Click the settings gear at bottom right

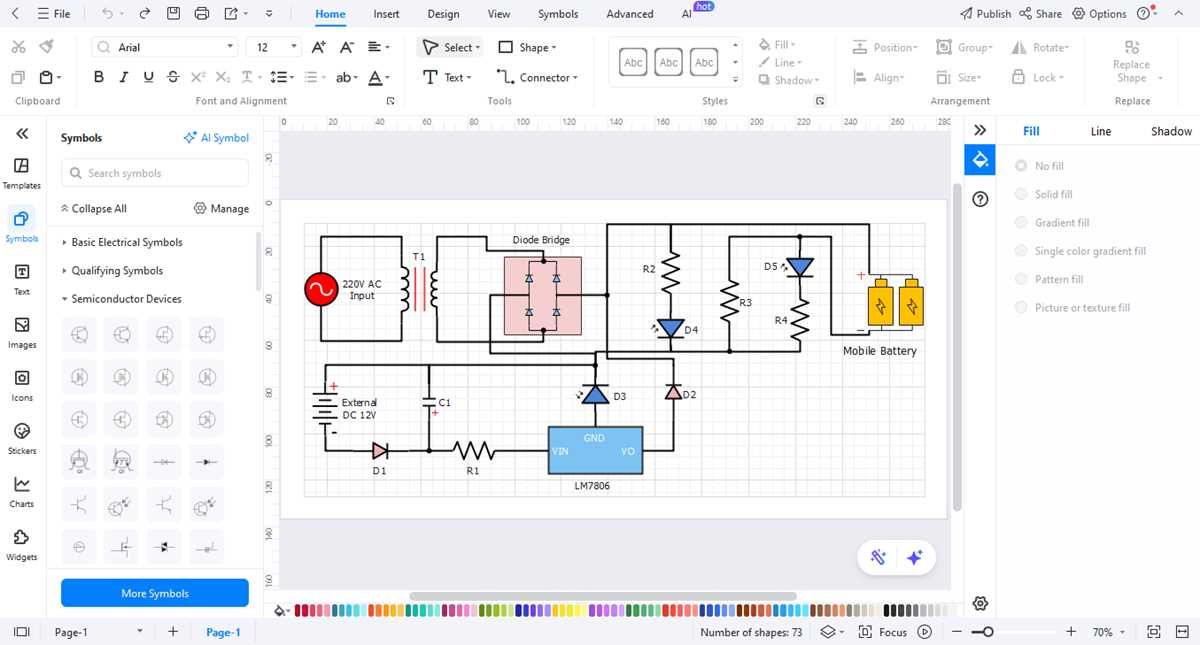click(x=980, y=603)
